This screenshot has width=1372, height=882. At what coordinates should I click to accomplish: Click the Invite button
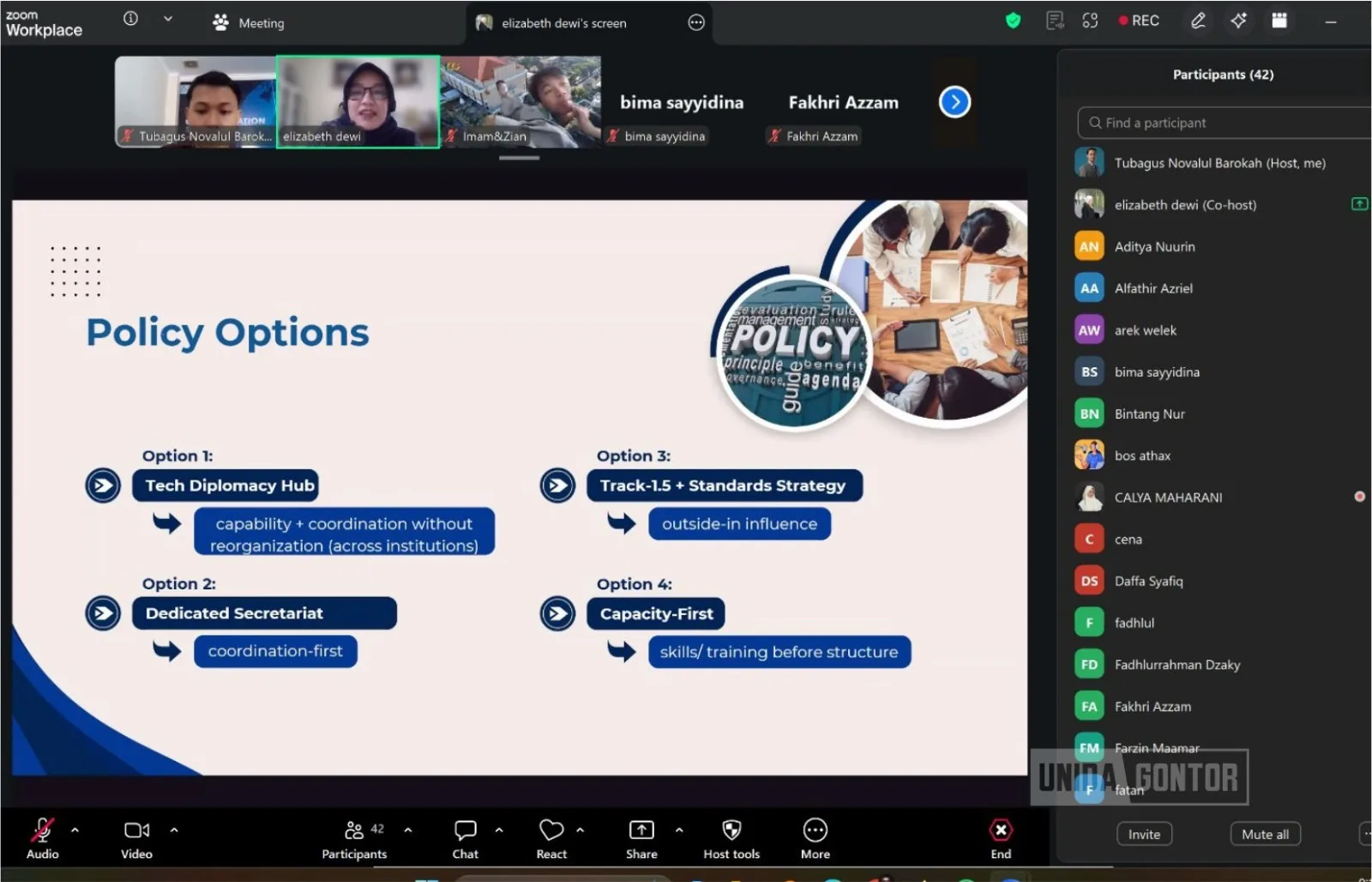click(x=1144, y=834)
